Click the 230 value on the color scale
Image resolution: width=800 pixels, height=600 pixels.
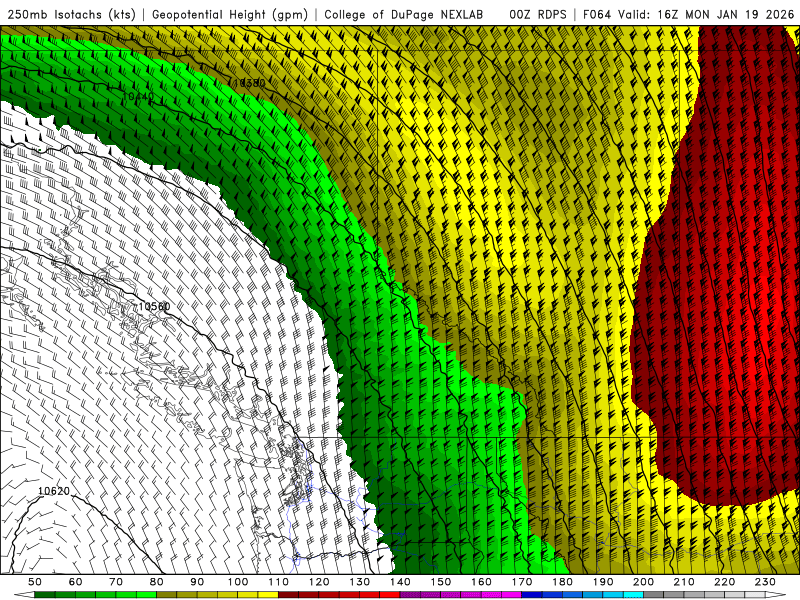[765, 582]
